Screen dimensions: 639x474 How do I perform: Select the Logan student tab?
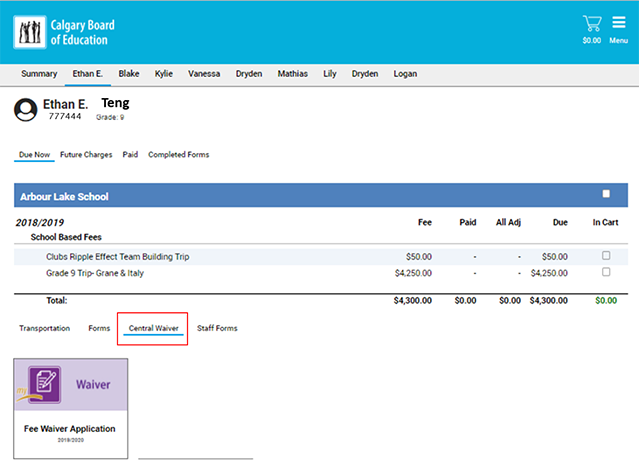pyautogui.click(x=405, y=74)
